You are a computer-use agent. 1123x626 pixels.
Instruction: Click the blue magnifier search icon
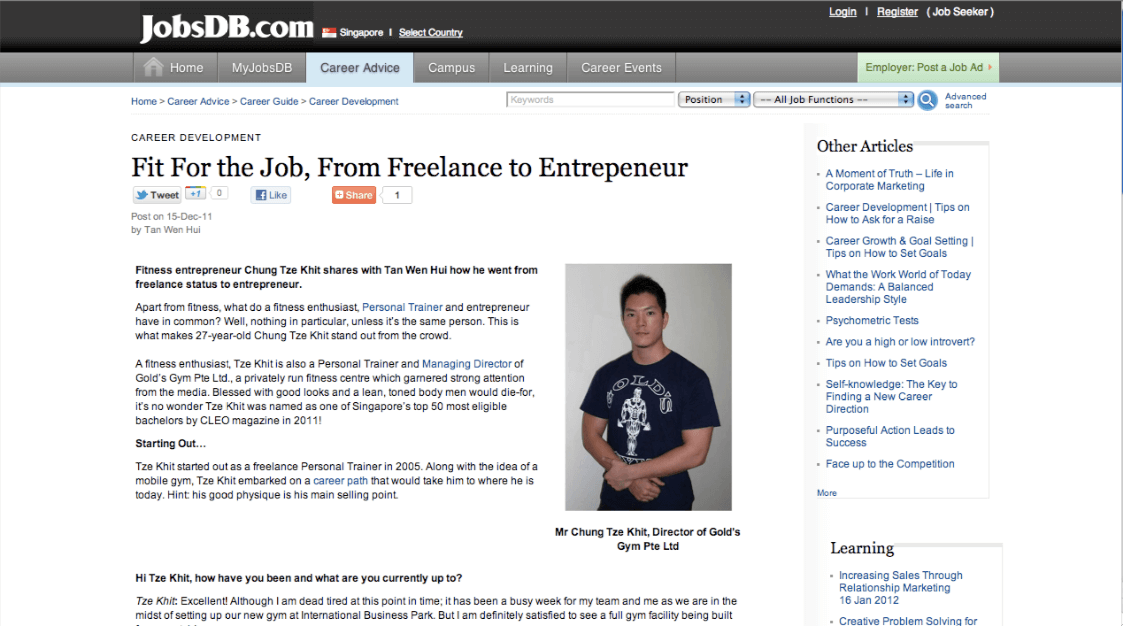pyautogui.click(x=927, y=100)
